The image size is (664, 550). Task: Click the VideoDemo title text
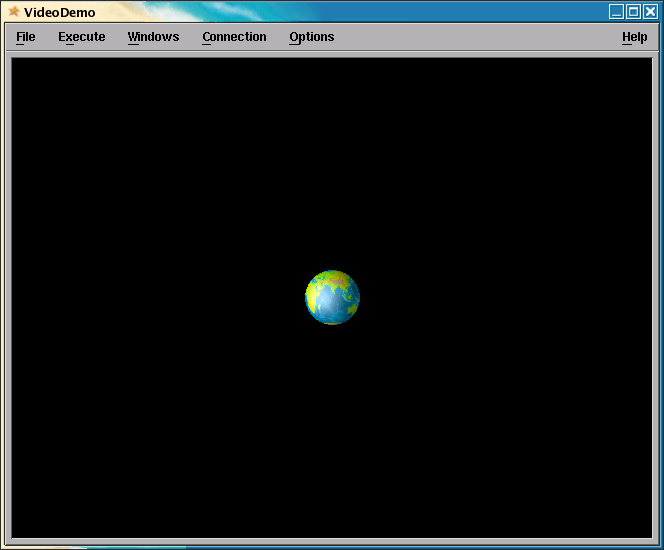pyautogui.click(x=60, y=13)
